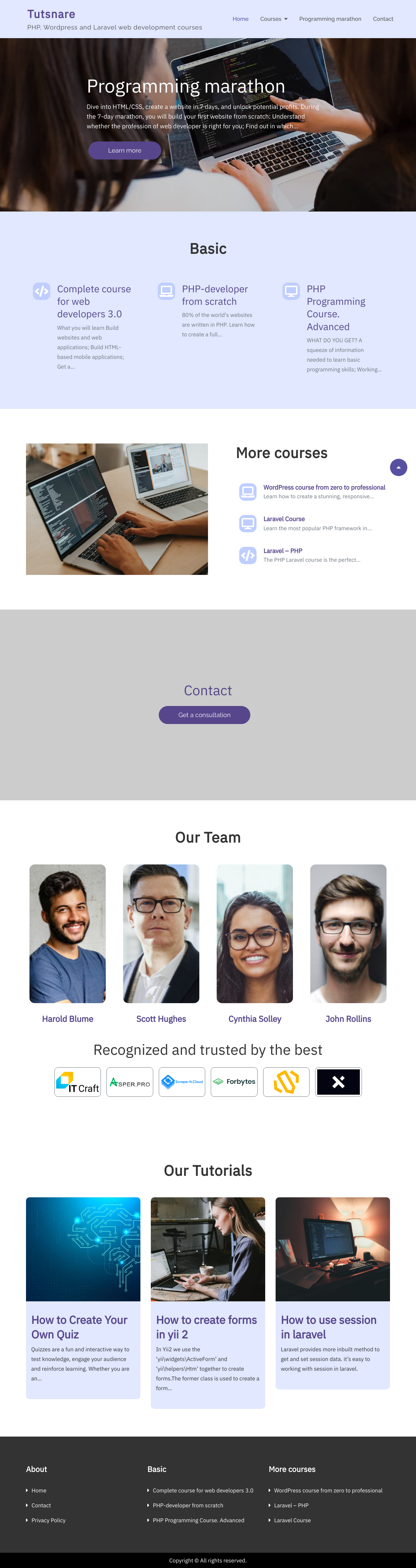416x1568 pixels.
Task: Expand the Courses dropdown menu
Action: (274, 19)
